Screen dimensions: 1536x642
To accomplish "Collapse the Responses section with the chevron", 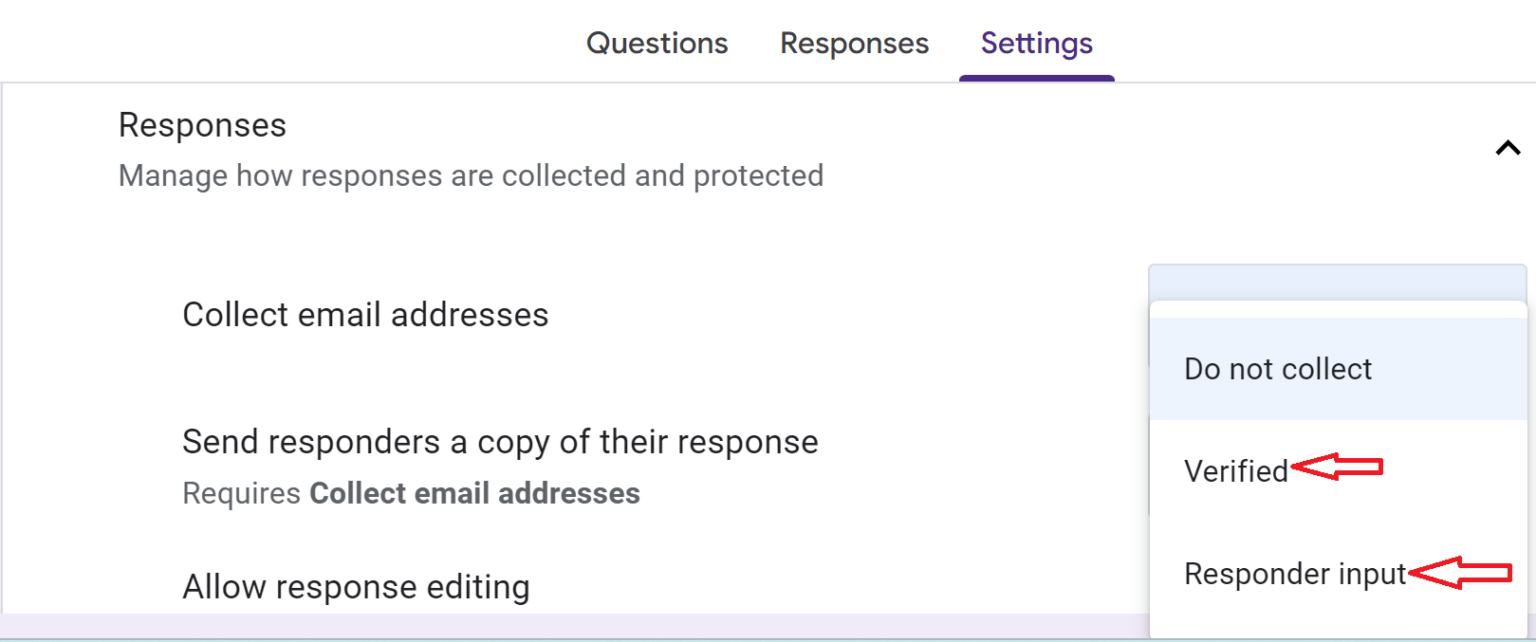I will [1506, 149].
